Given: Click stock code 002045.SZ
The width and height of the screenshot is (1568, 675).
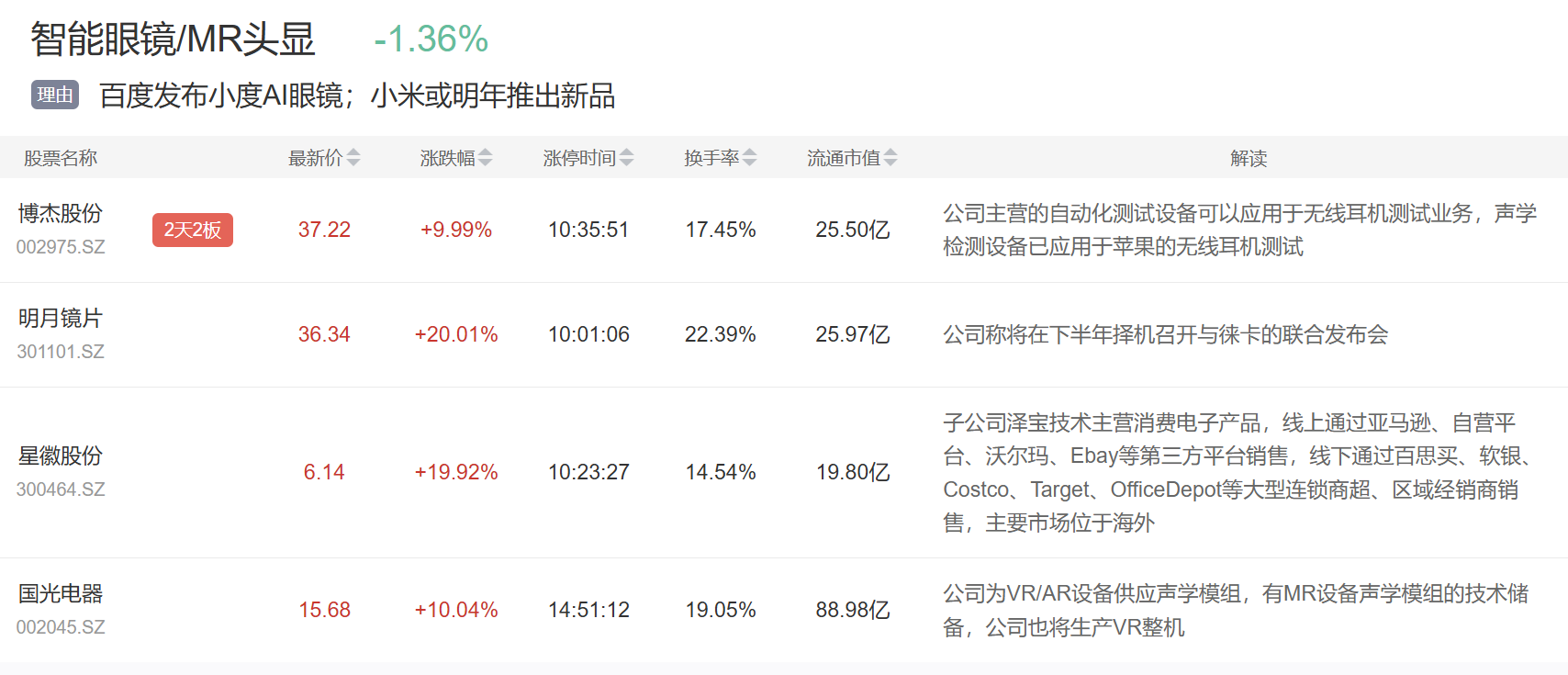Looking at the screenshot, I should tap(61, 627).
